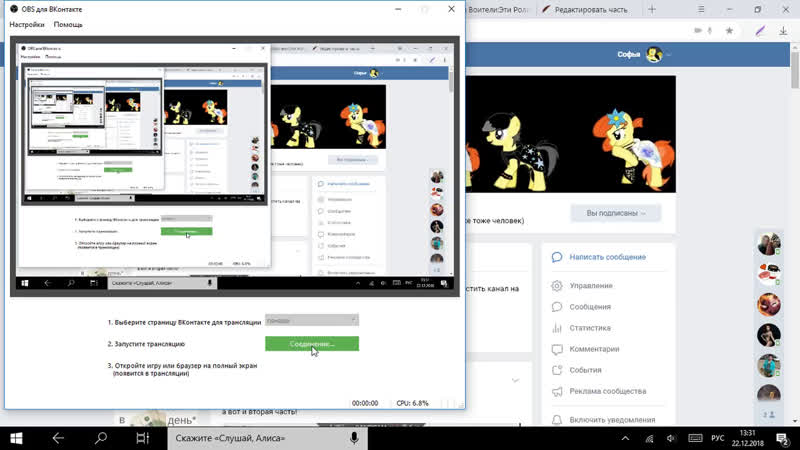Click the community cover image with ponies
The image size is (800, 450).
coord(570,134)
